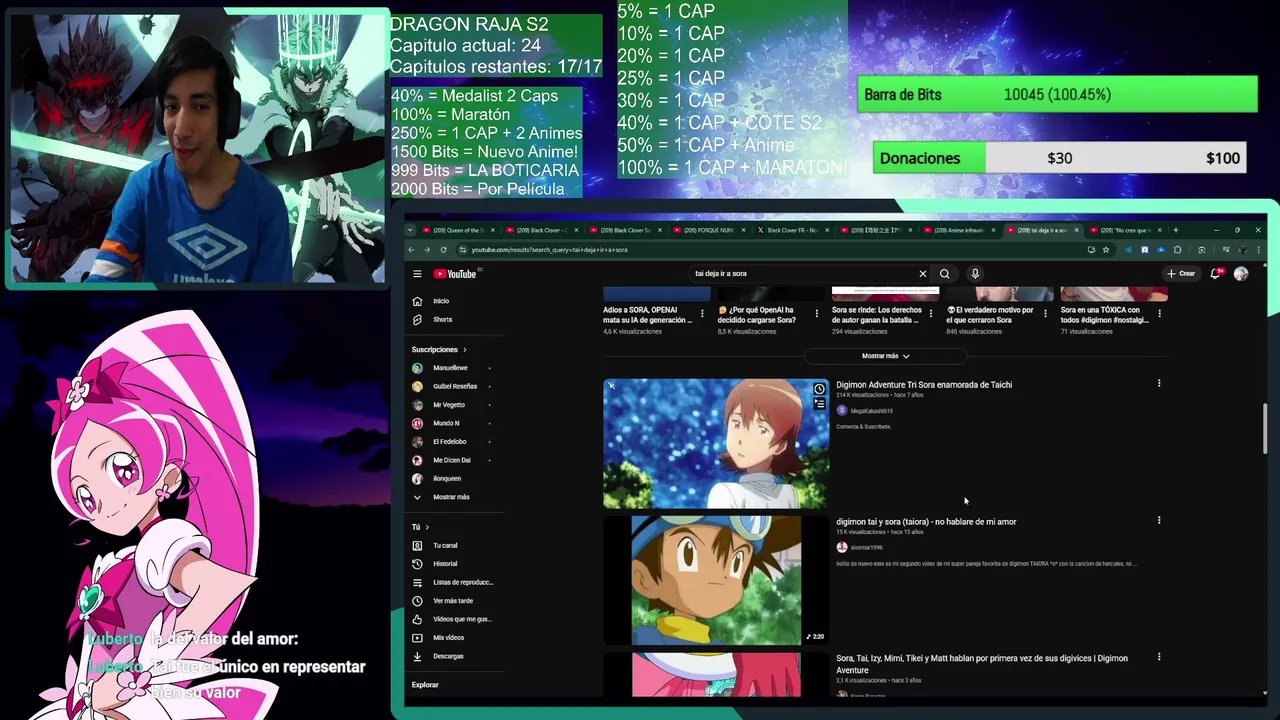Switch to No creo que tab
1280x720 pixels.
point(1126,230)
